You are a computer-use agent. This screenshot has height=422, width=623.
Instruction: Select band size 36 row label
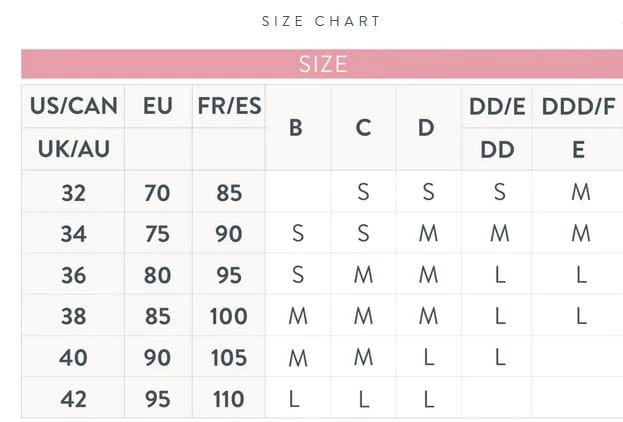pyautogui.click(x=73, y=275)
